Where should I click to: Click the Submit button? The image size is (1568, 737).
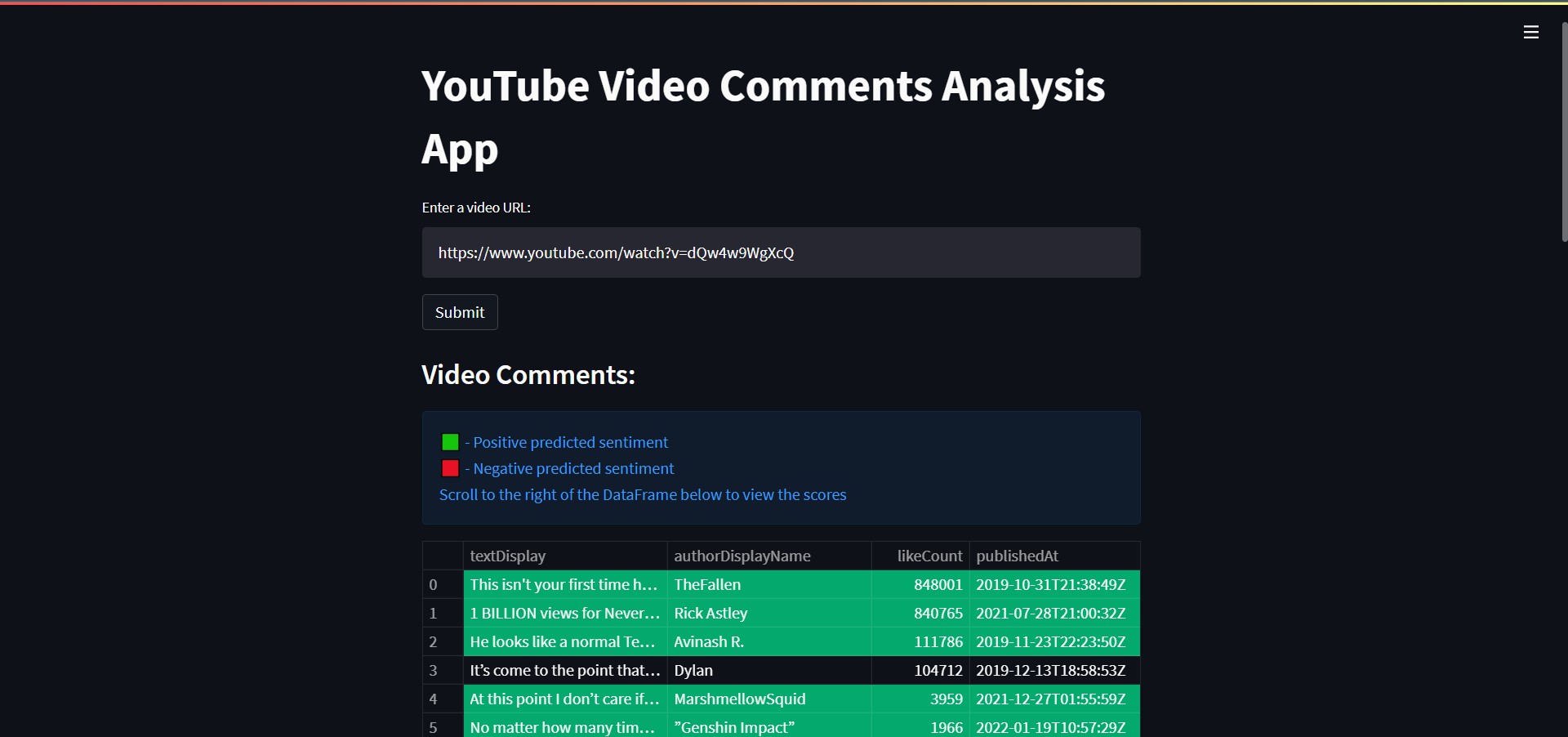[x=460, y=312]
